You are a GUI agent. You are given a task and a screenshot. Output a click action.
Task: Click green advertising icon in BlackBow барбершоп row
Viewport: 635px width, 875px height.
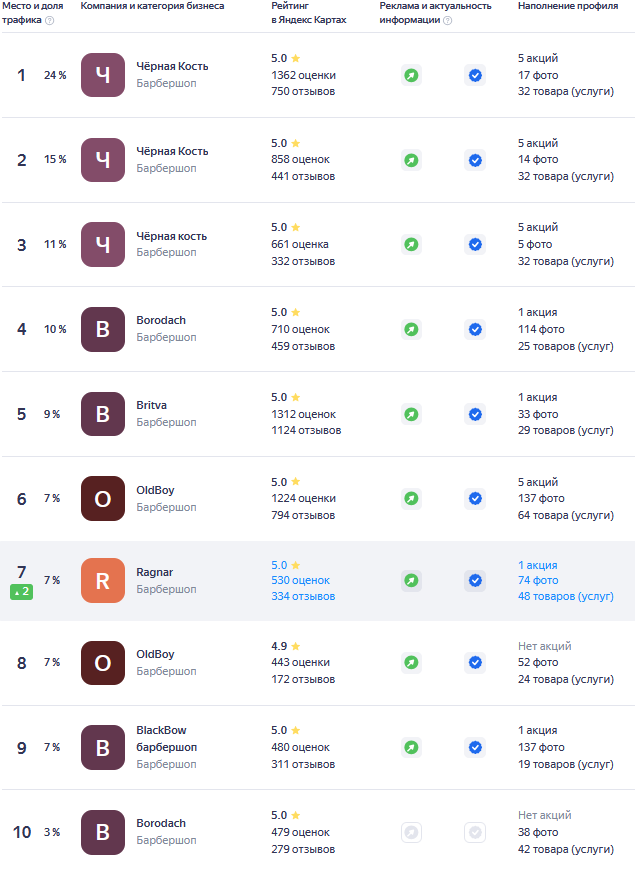point(411,747)
